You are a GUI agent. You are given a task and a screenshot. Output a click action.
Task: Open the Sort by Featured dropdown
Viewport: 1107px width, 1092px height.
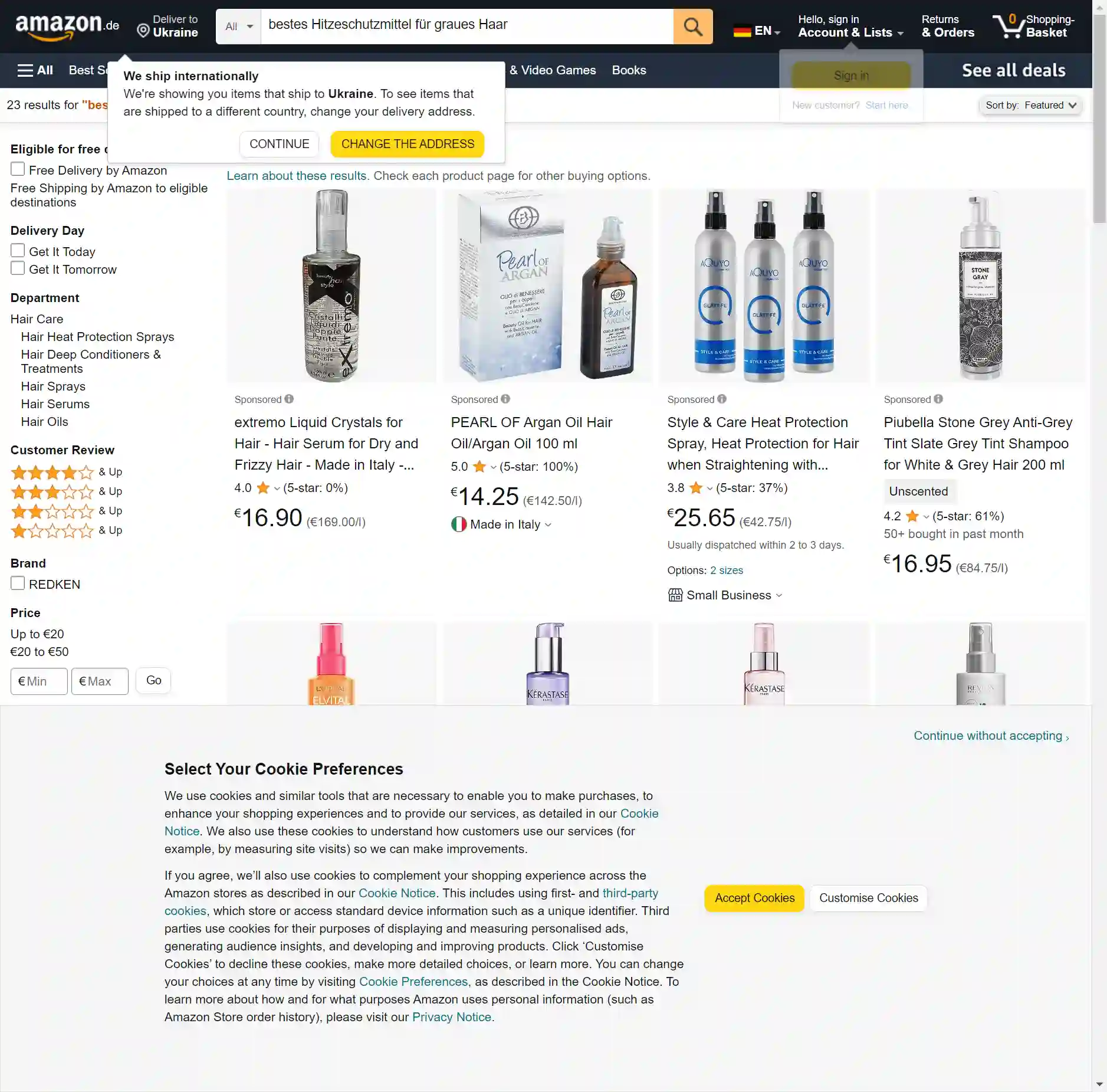pos(1030,106)
